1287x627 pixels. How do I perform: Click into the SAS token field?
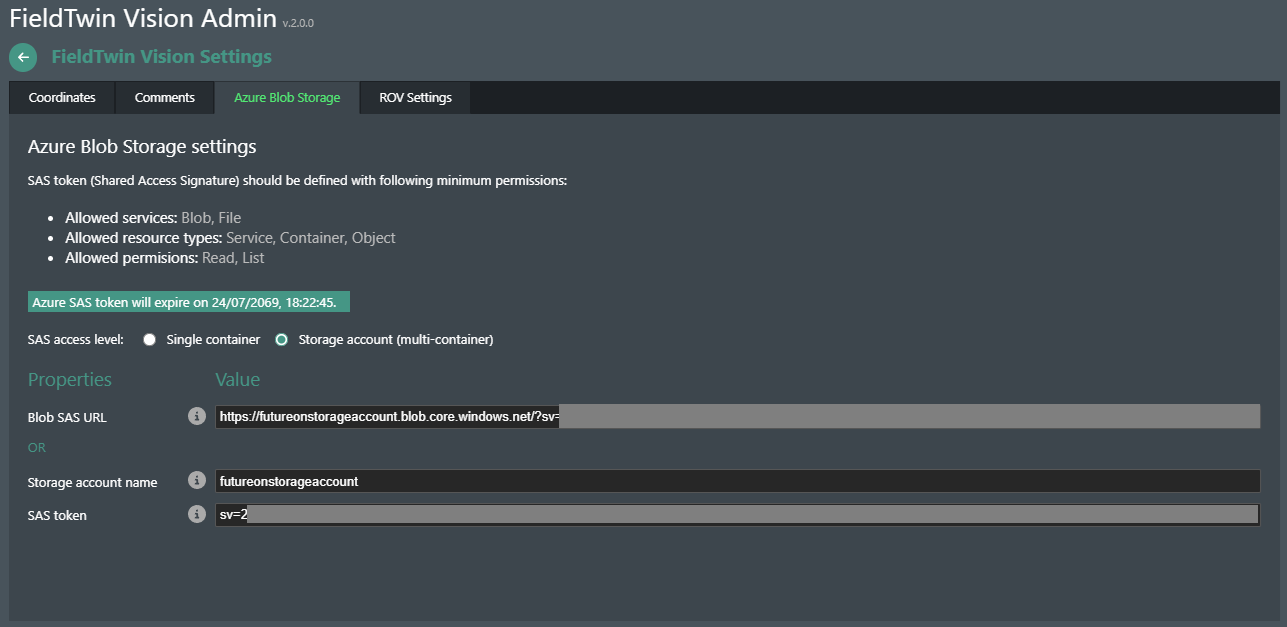coord(738,514)
